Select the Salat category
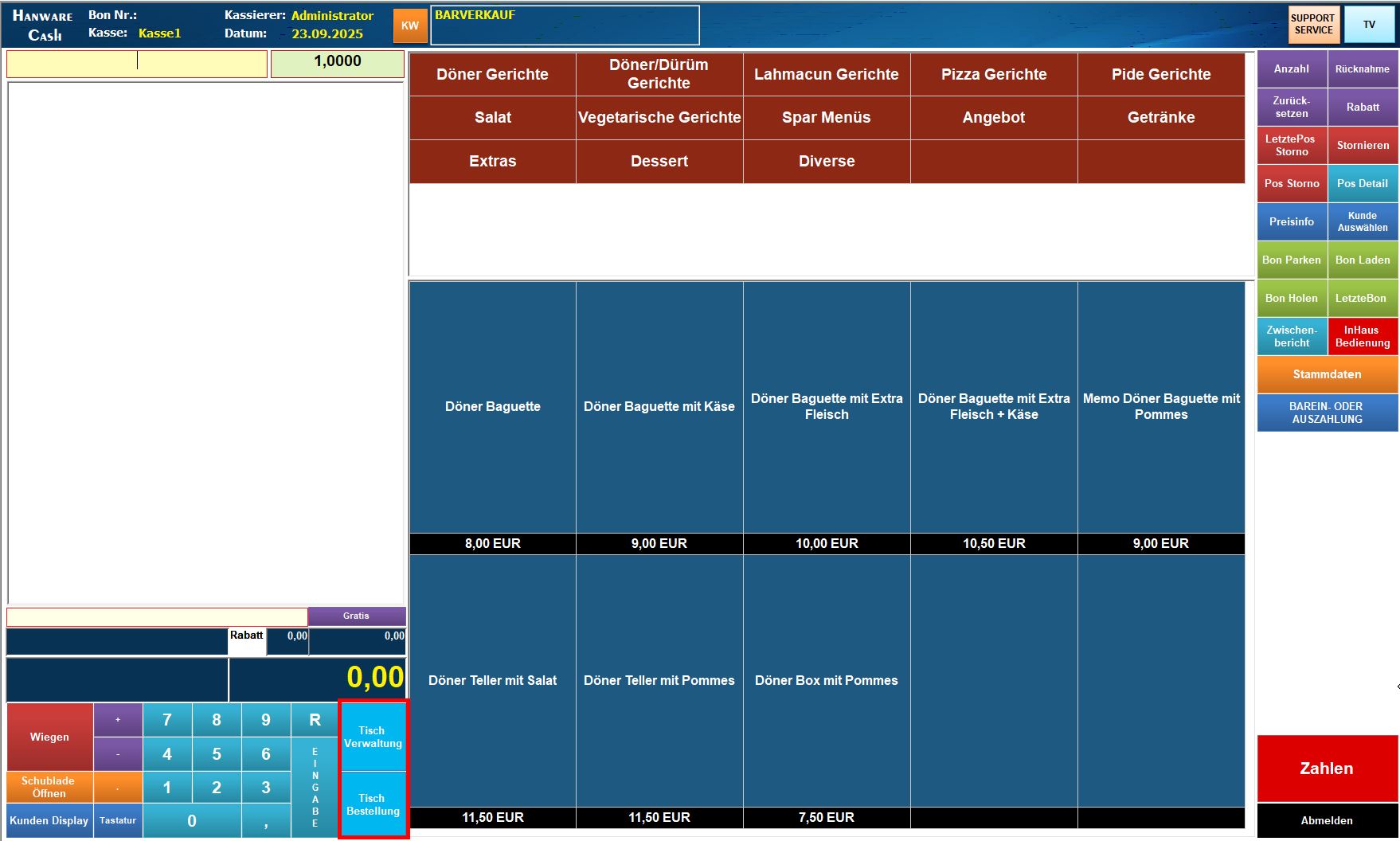Screen dimensions: 1400x841 point(492,118)
